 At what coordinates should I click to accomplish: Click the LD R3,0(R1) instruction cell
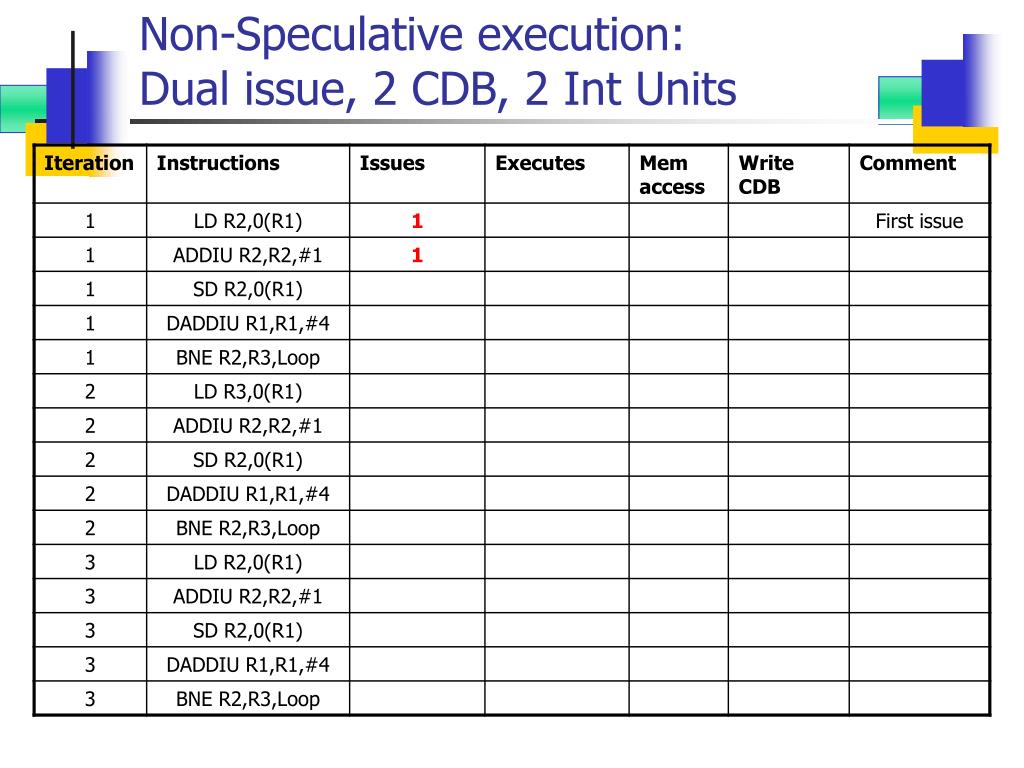[x=248, y=392]
